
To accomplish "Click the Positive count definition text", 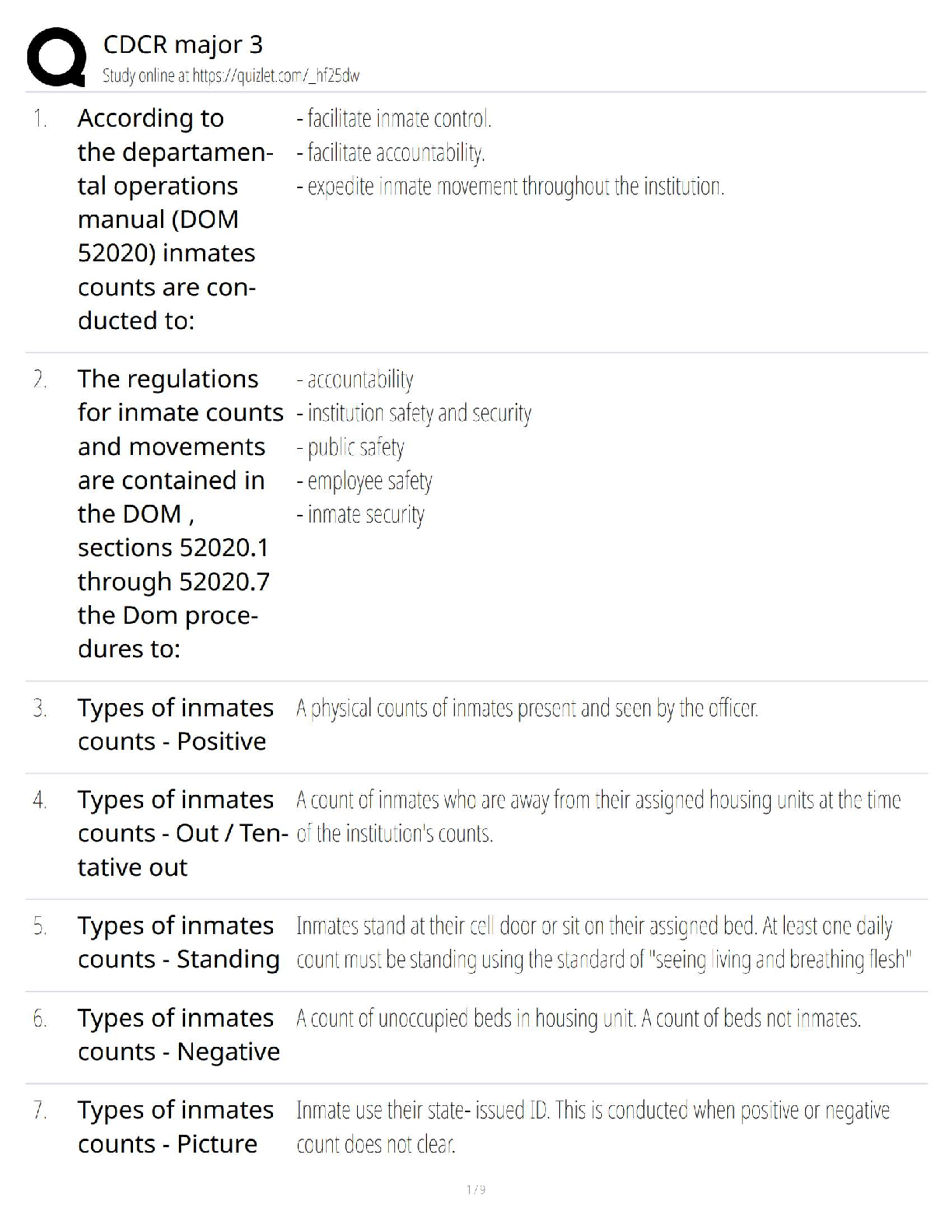I will pyautogui.click(x=527, y=709).
